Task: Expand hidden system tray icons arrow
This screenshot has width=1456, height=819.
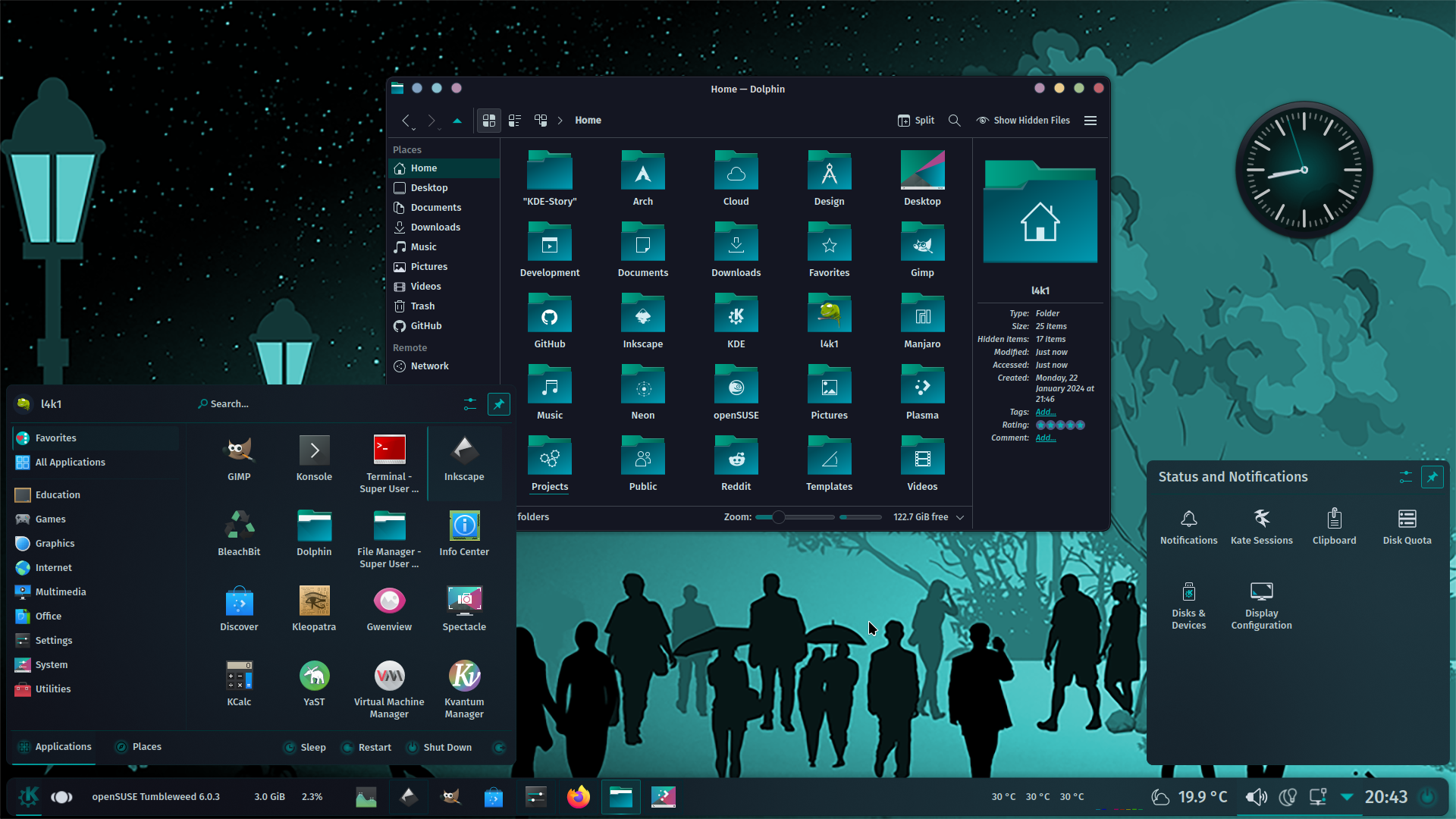Action: click(1347, 797)
